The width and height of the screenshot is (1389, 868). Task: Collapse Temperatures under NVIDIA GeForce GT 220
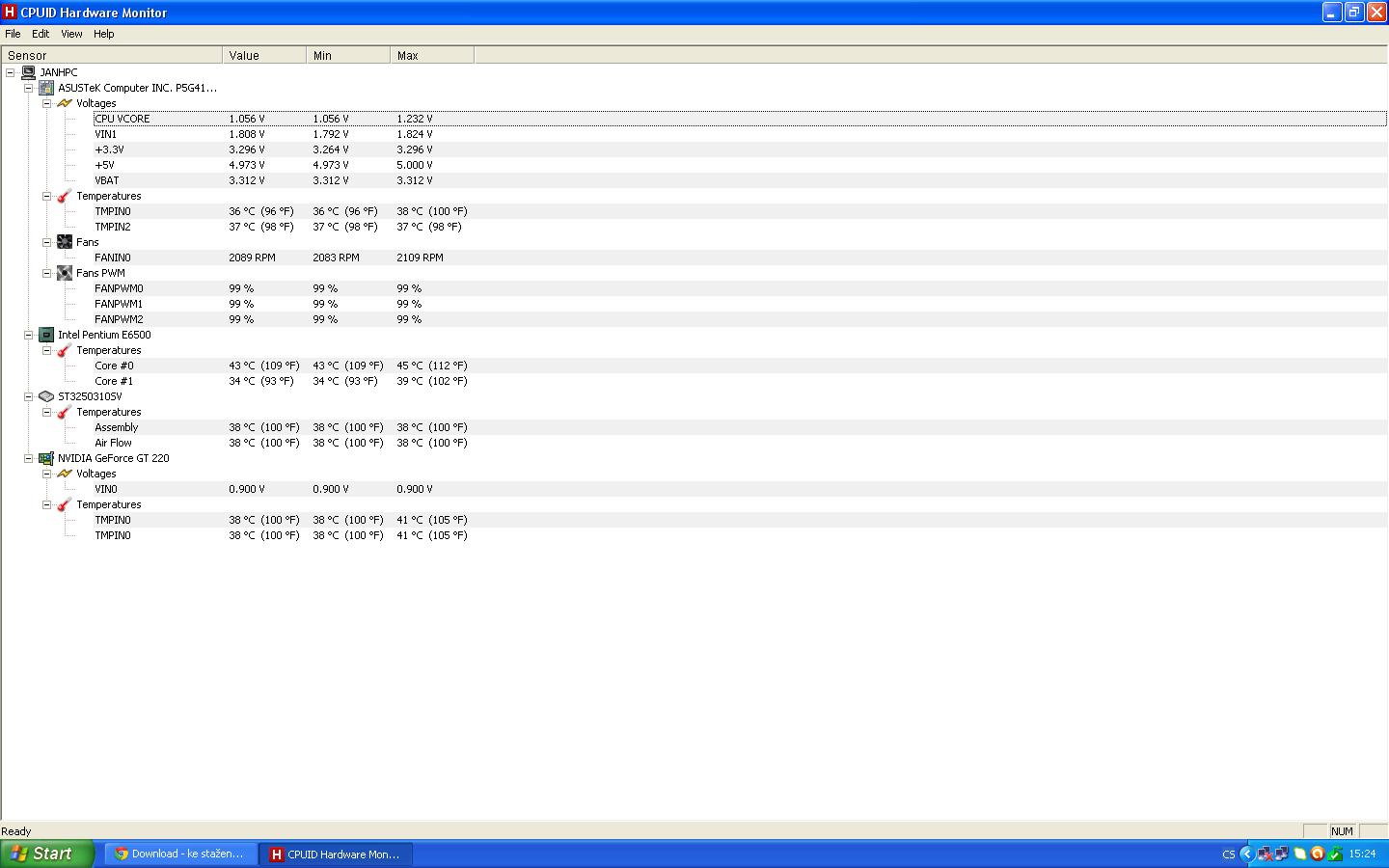[46, 504]
